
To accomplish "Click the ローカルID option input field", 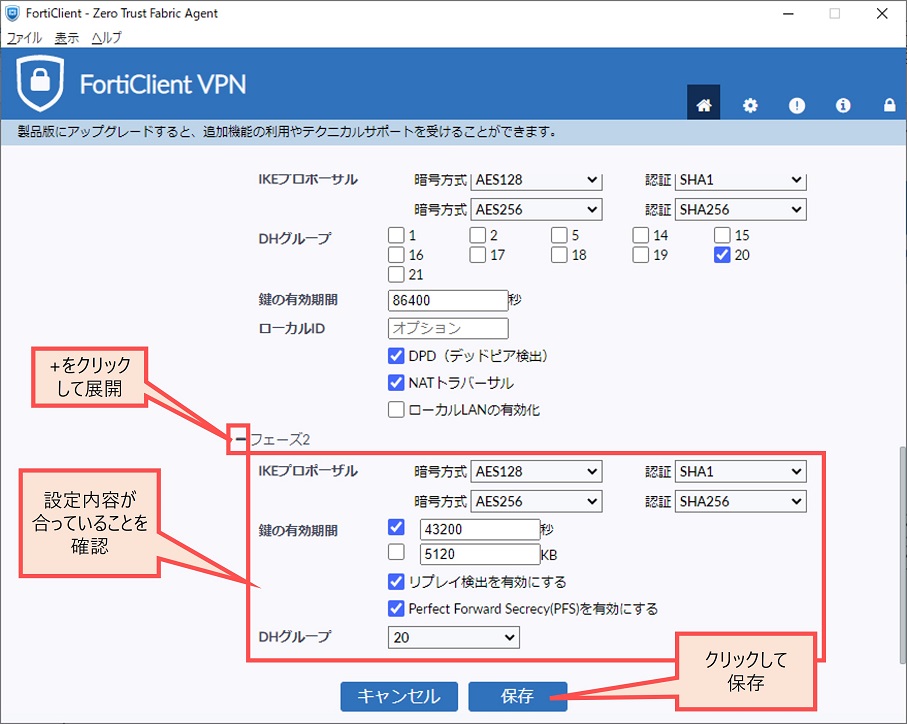I will pos(448,328).
